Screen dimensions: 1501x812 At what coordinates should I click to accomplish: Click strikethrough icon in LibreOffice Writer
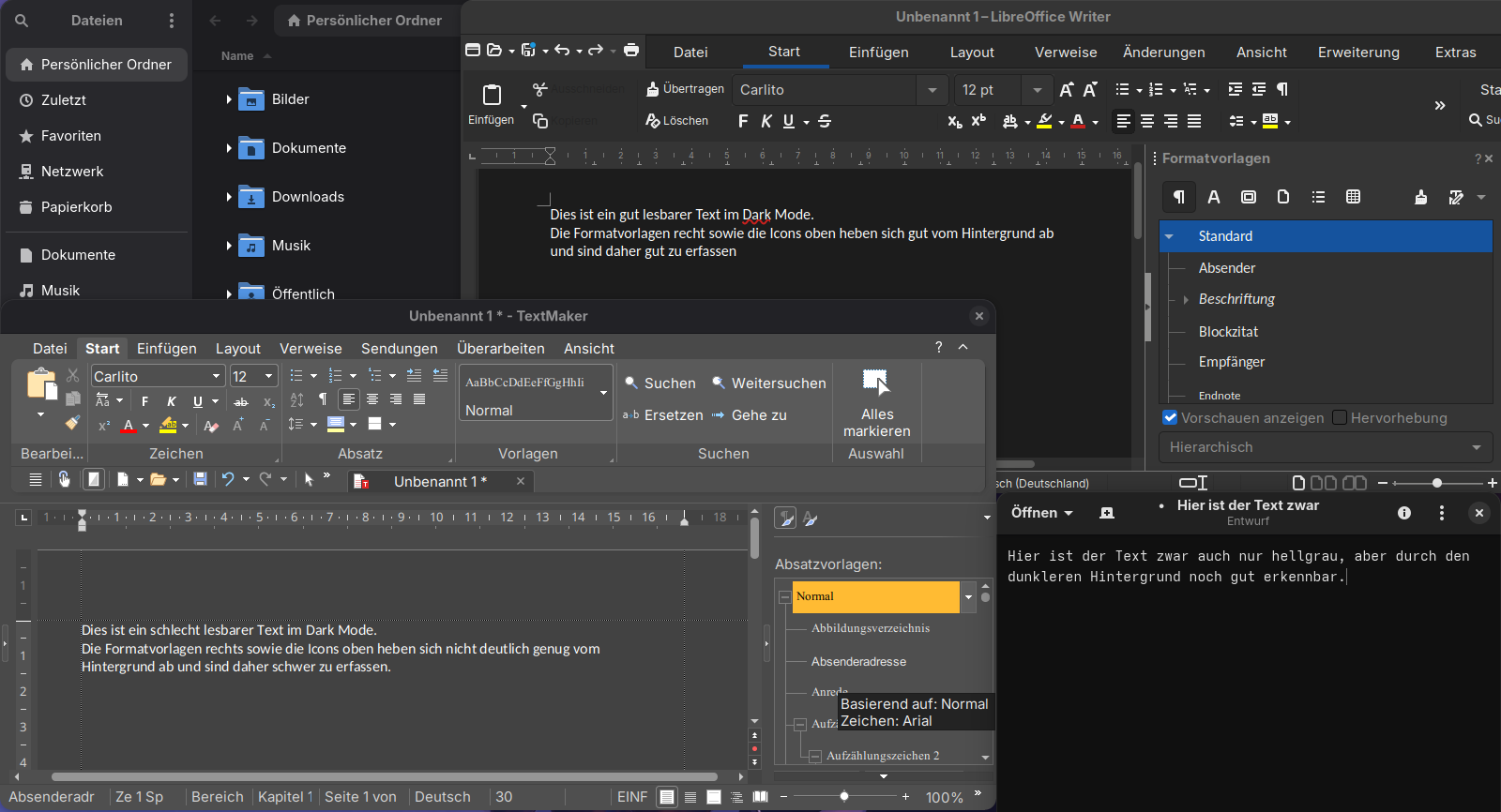tap(825, 121)
